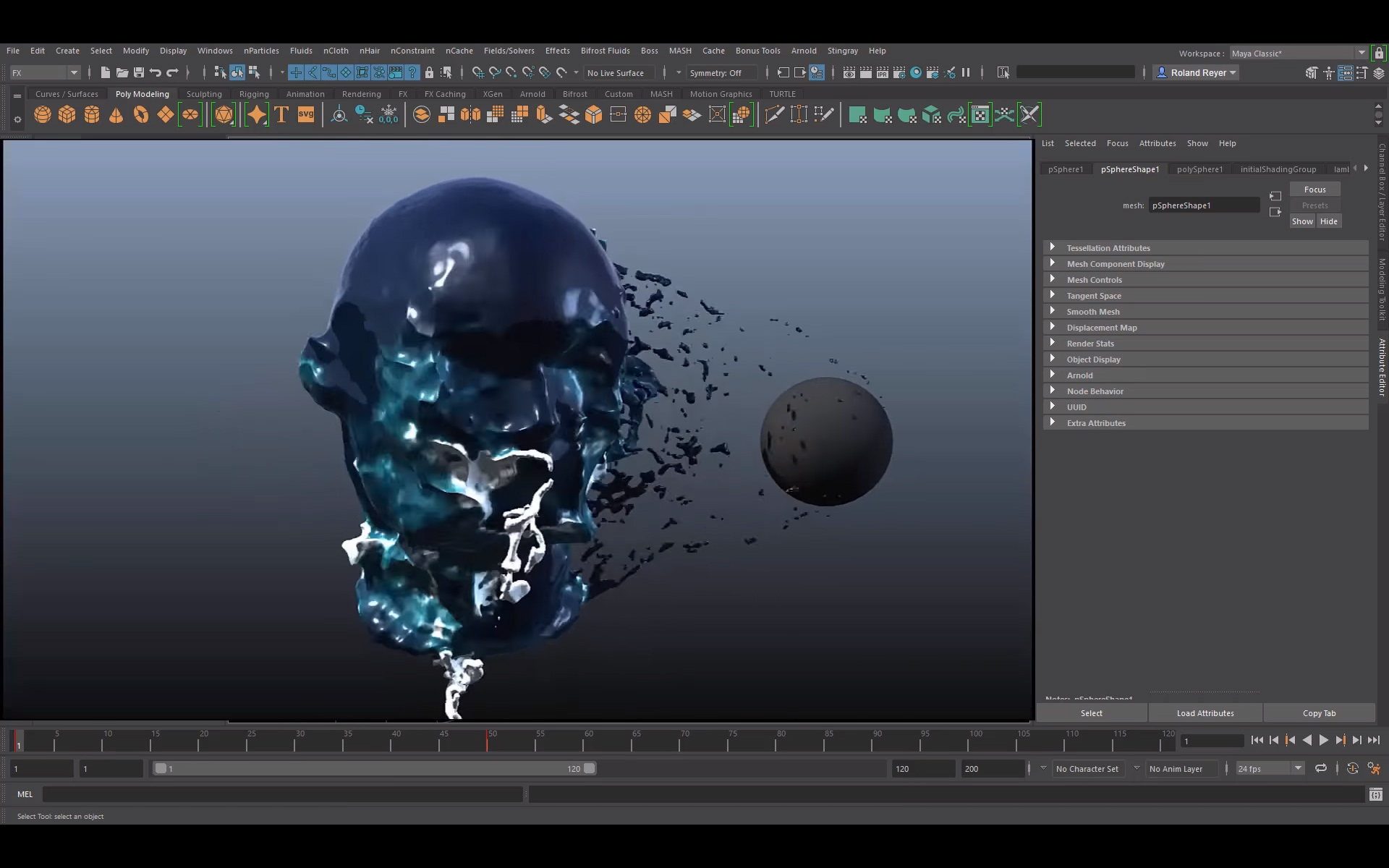Select the Polygon Cone creation tool
The width and height of the screenshot is (1389, 868).
tap(116, 114)
